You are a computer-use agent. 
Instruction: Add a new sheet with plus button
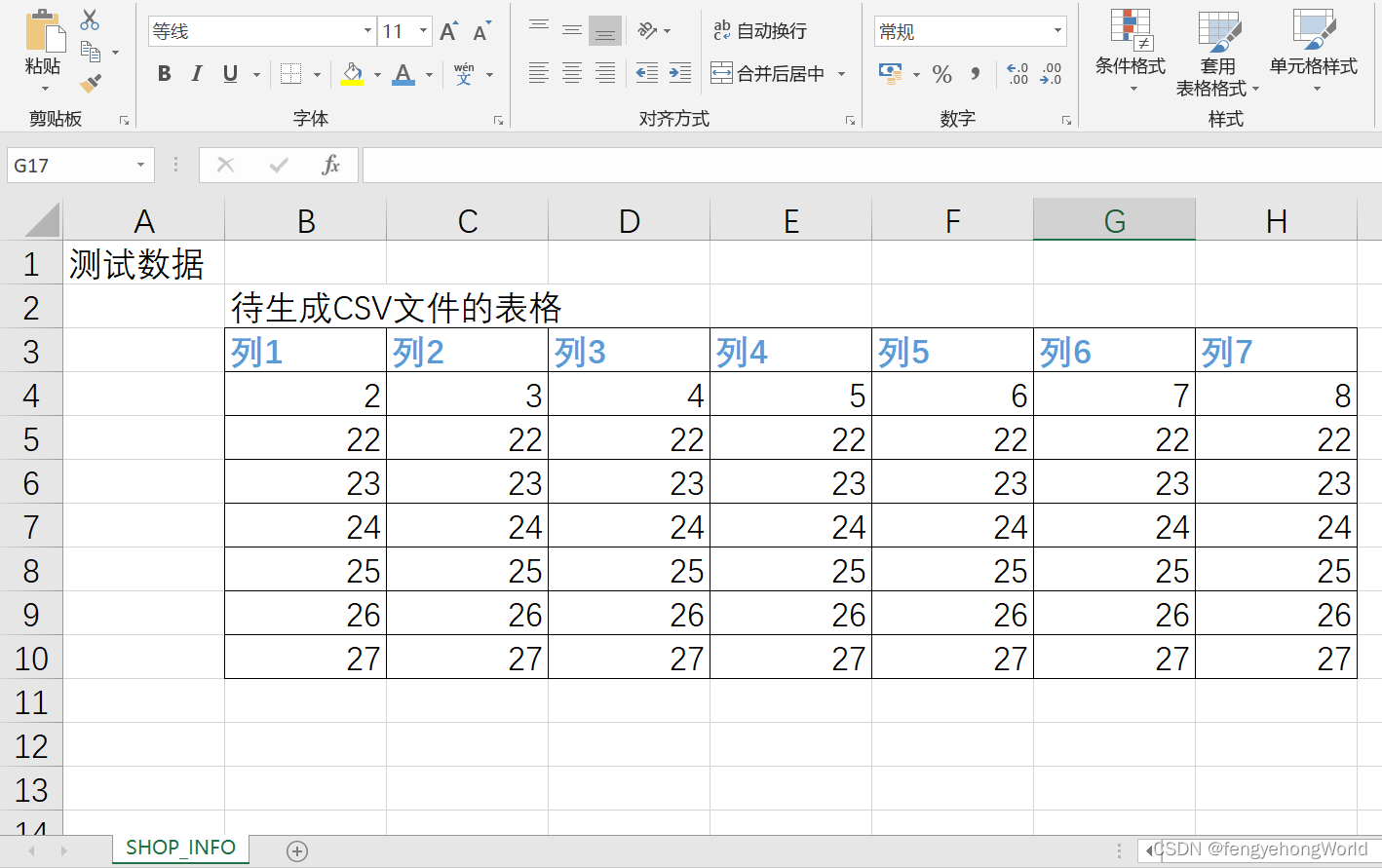297,851
